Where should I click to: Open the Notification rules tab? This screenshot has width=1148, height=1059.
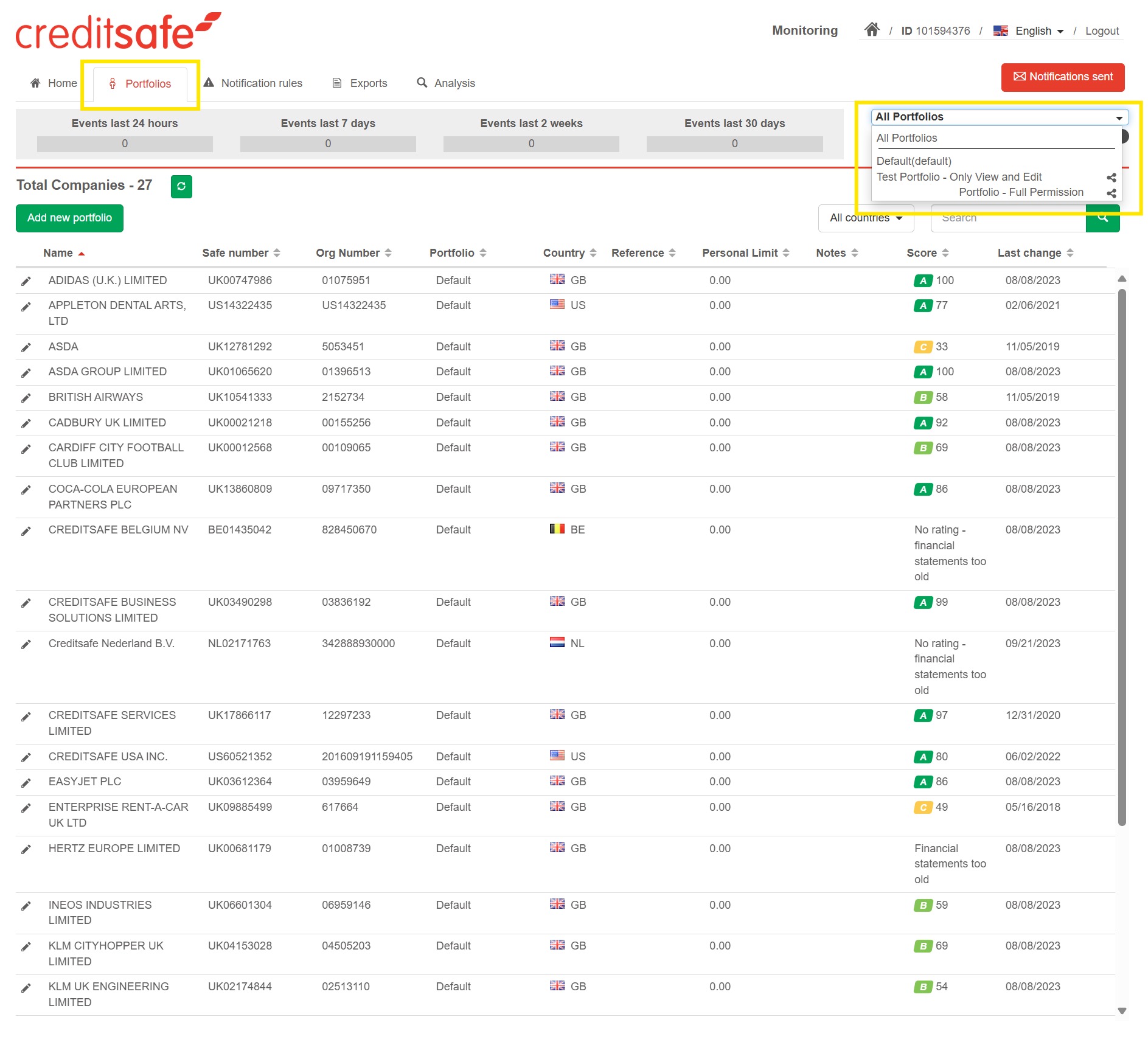click(253, 83)
